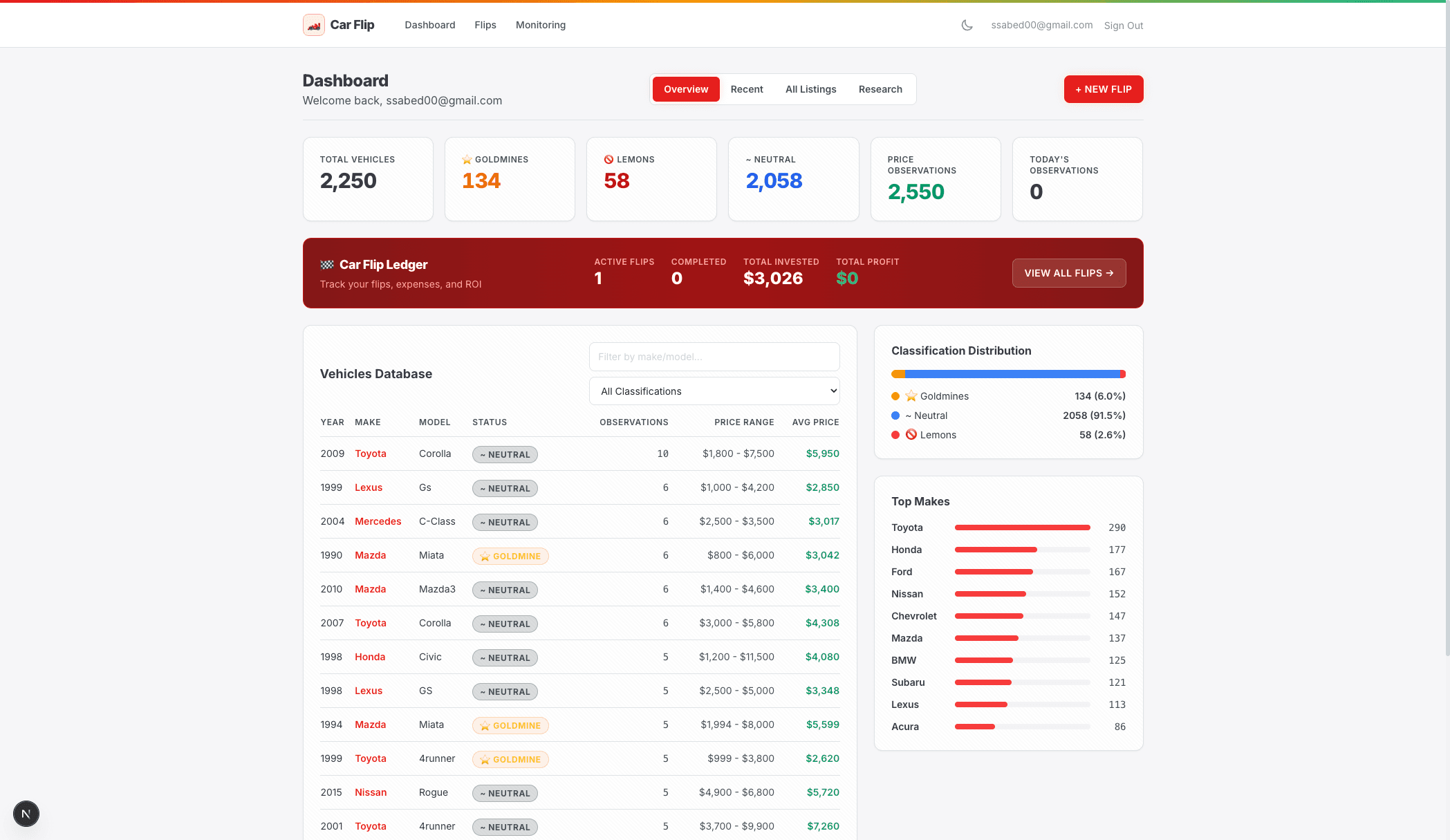The width and height of the screenshot is (1450, 840).
Task: Click the Toyota bar in Top Makes chart
Action: (1022, 527)
